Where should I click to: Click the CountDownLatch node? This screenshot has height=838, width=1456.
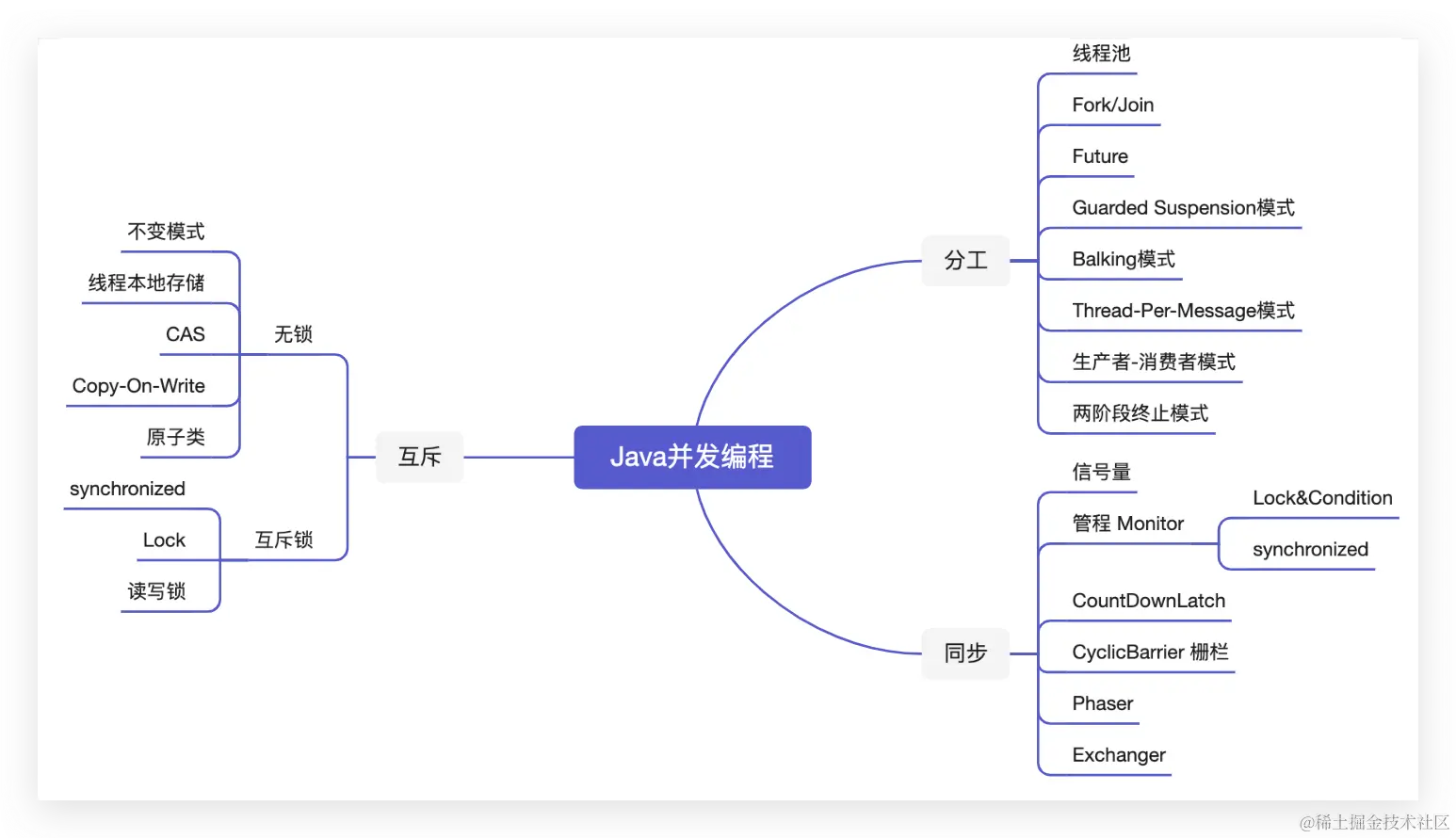point(1148,601)
